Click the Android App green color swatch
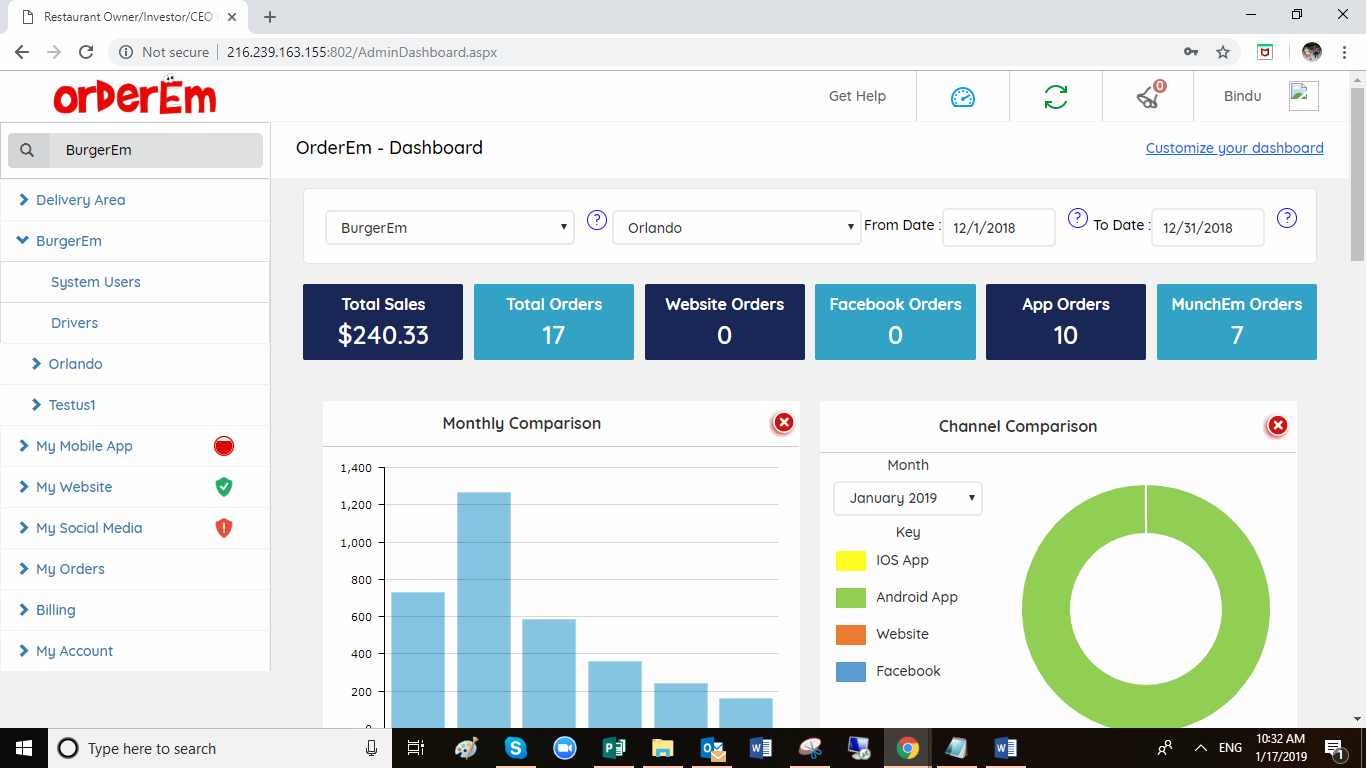The width and height of the screenshot is (1366, 768). pos(850,598)
